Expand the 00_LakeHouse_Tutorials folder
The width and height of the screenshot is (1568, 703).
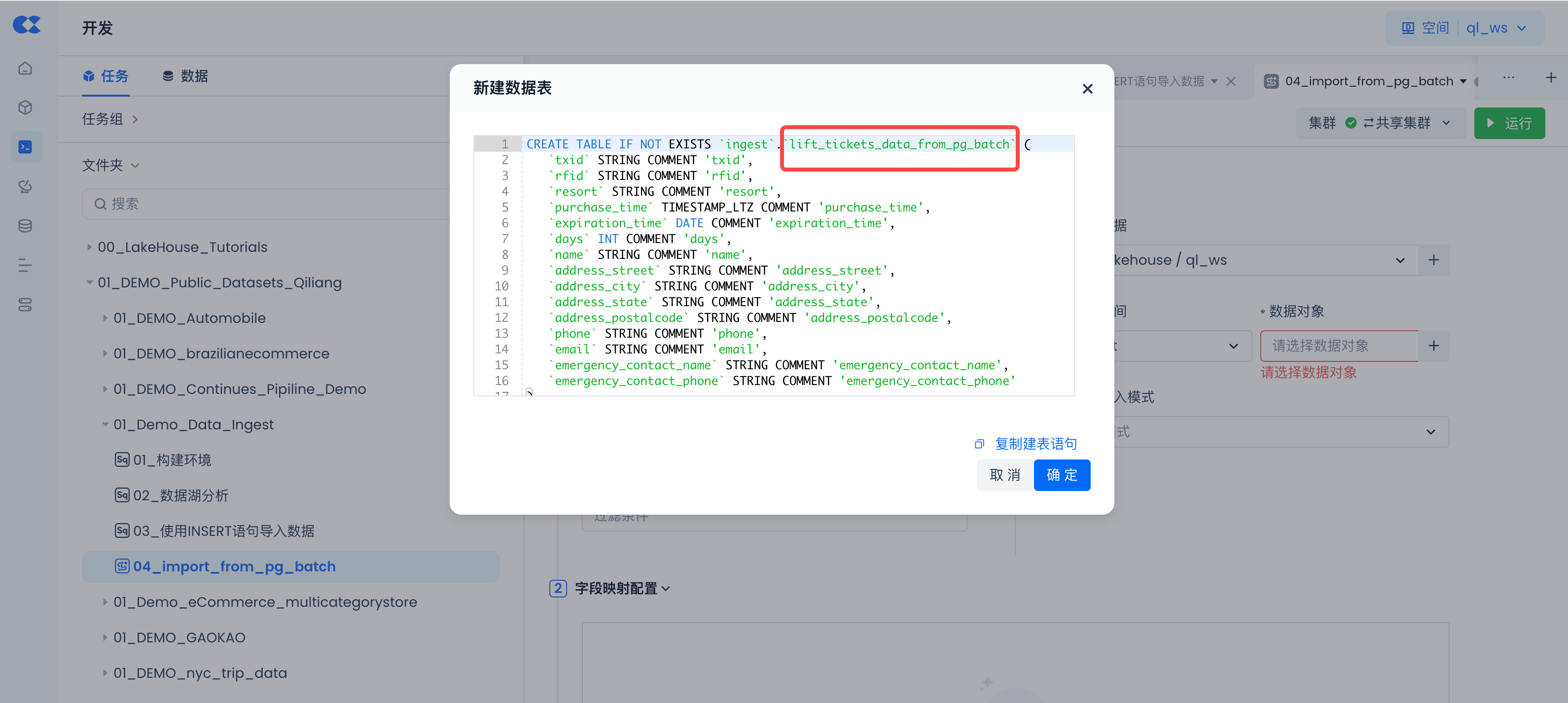coord(89,247)
